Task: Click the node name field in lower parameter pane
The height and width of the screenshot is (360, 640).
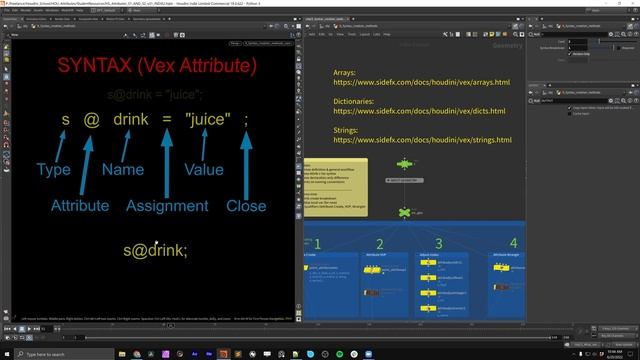Action: [575, 101]
